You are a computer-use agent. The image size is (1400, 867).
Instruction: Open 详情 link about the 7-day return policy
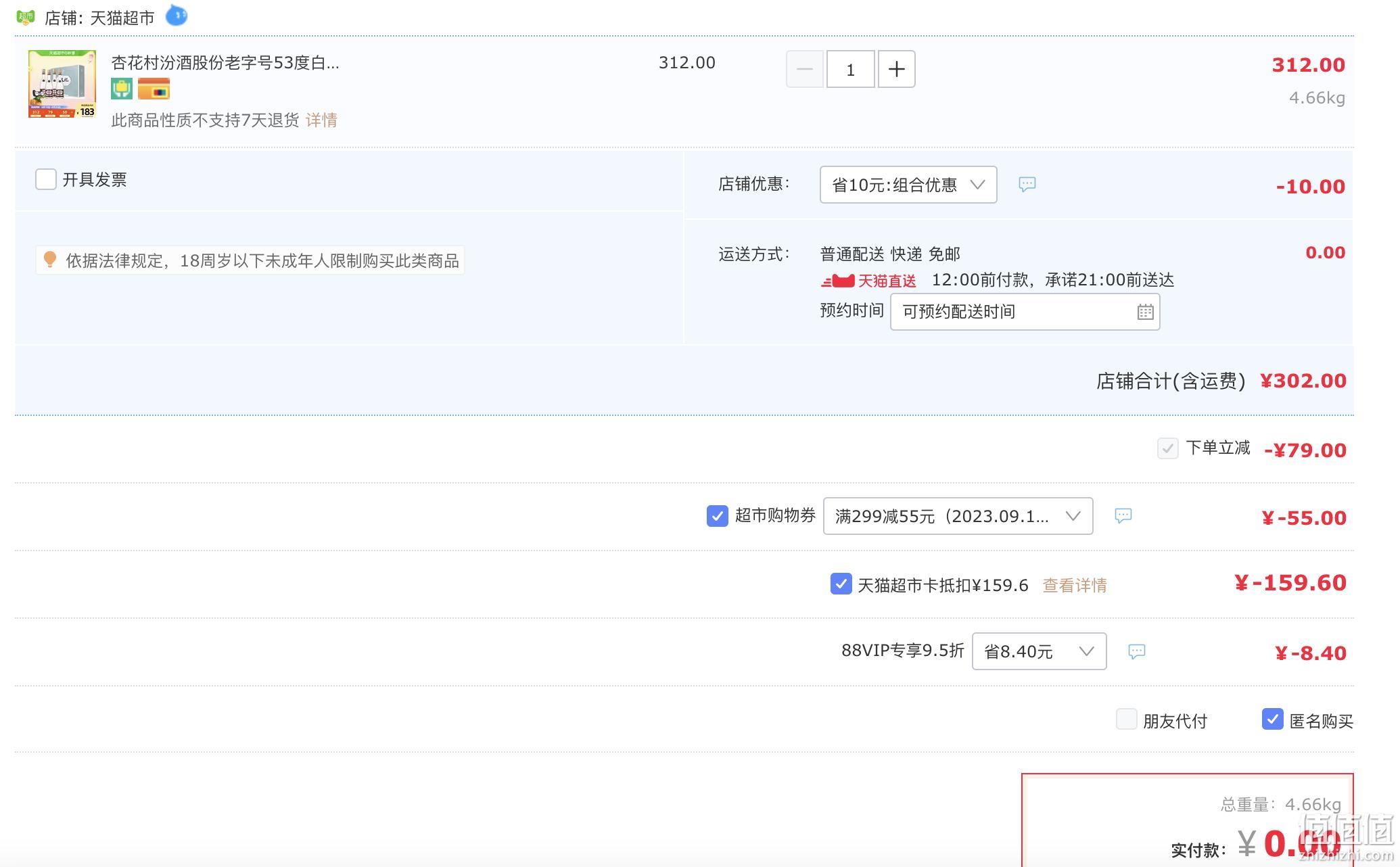click(x=321, y=120)
